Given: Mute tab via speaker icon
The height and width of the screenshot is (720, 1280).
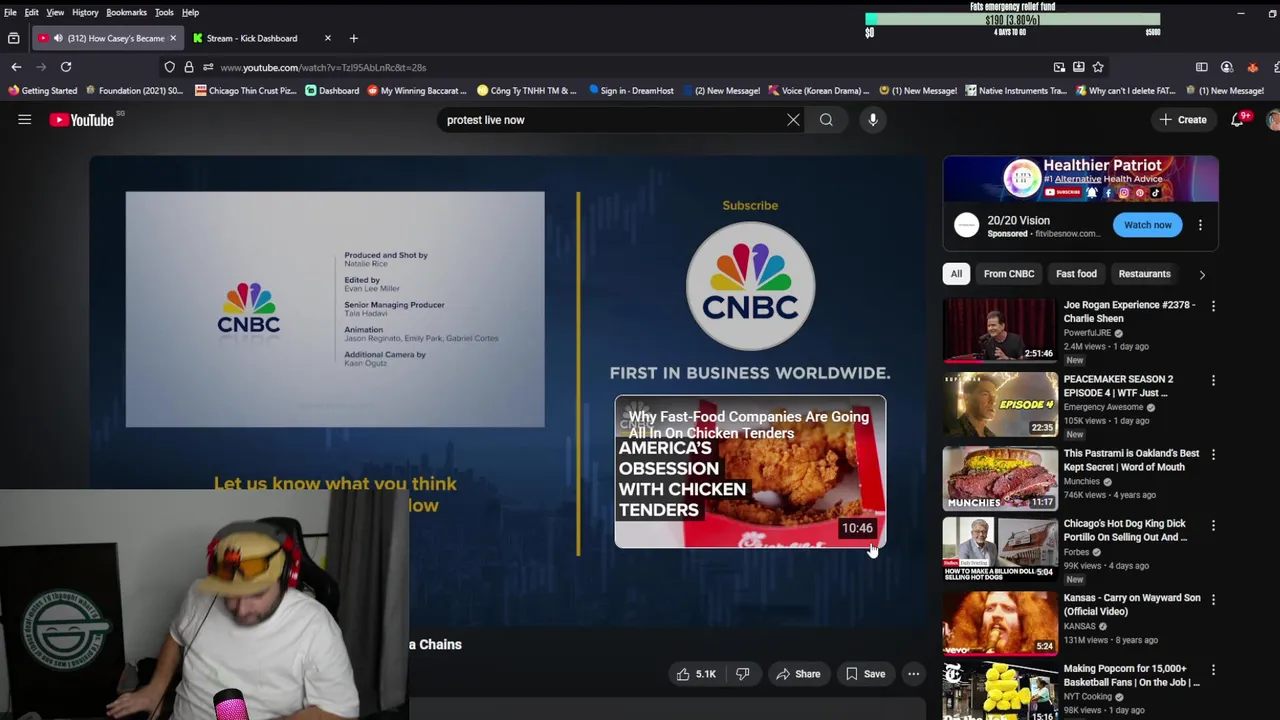Looking at the screenshot, I should pyautogui.click(x=58, y=38).
